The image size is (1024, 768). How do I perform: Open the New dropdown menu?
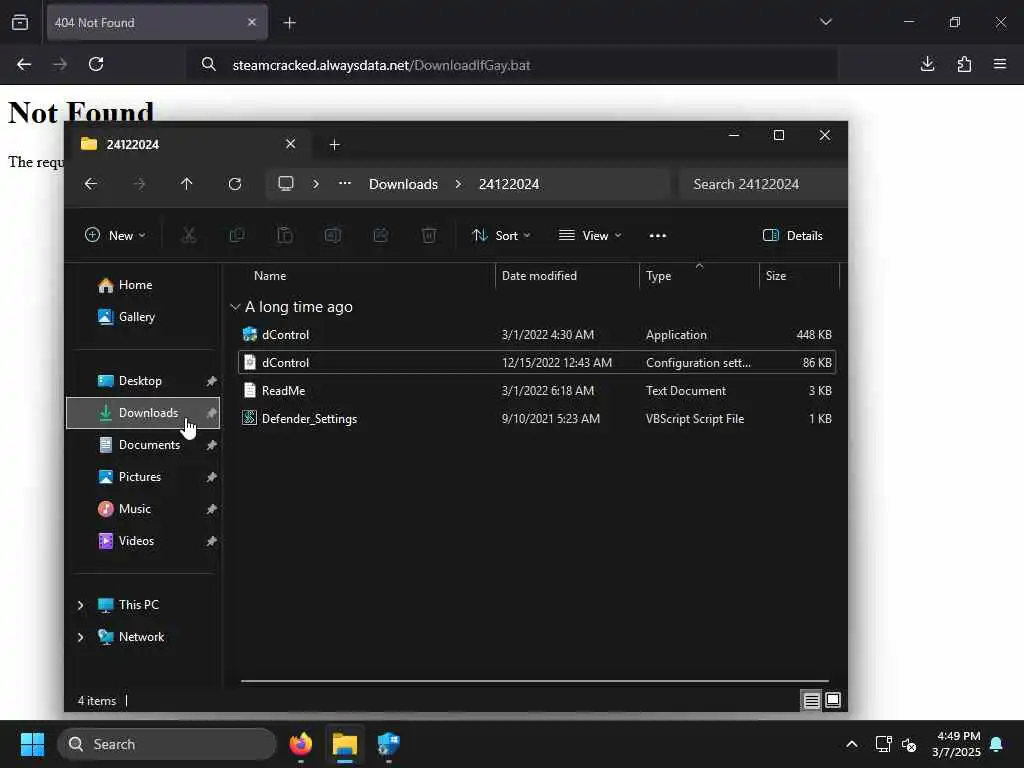115,236
